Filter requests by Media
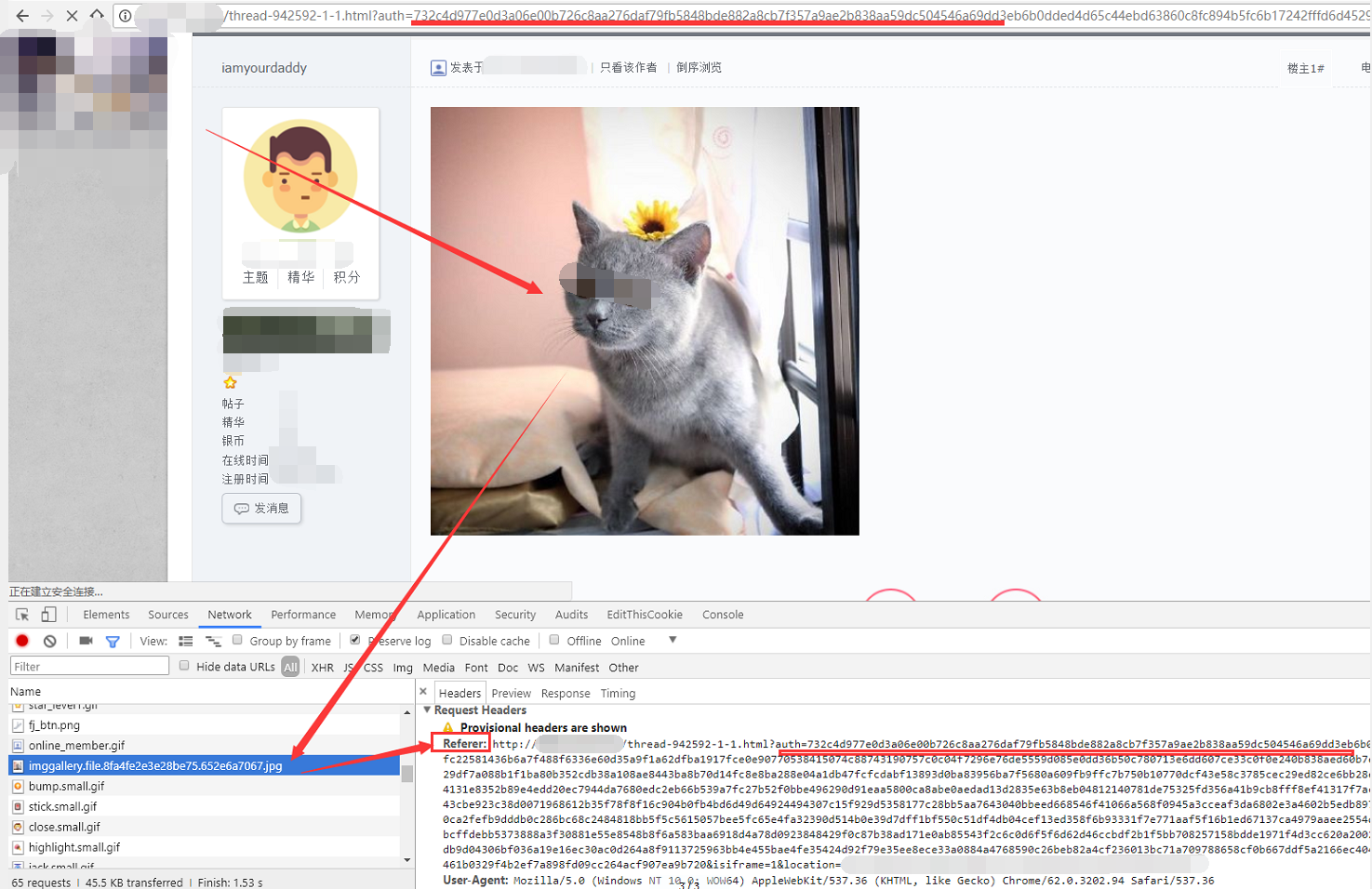1372x889 pixels. pos(439,668)
